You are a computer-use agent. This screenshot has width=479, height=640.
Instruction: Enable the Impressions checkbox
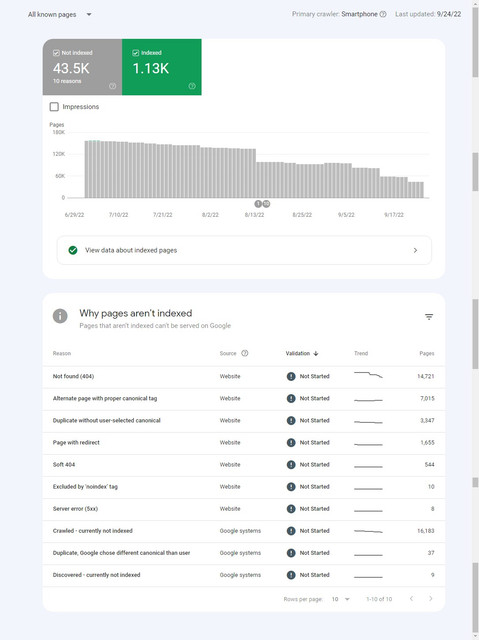[x=54, y=107]
